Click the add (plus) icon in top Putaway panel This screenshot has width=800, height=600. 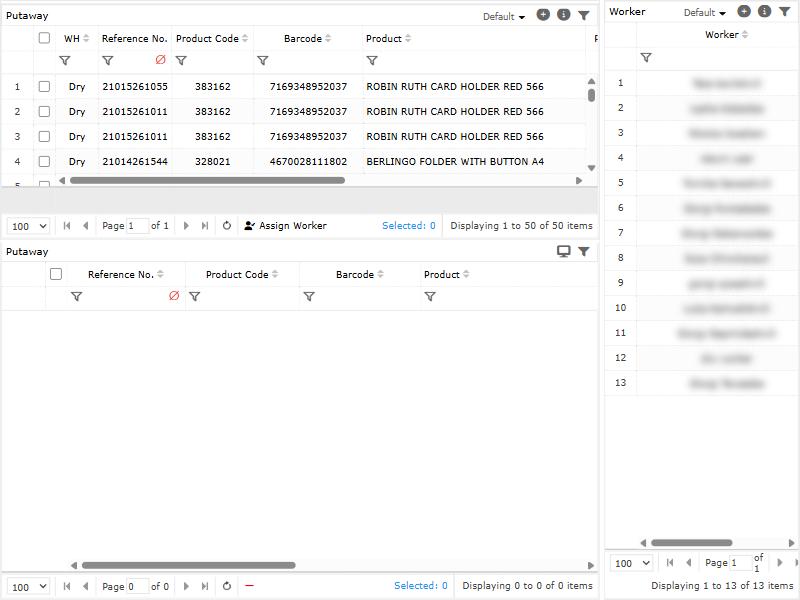(x=543, y=15)
